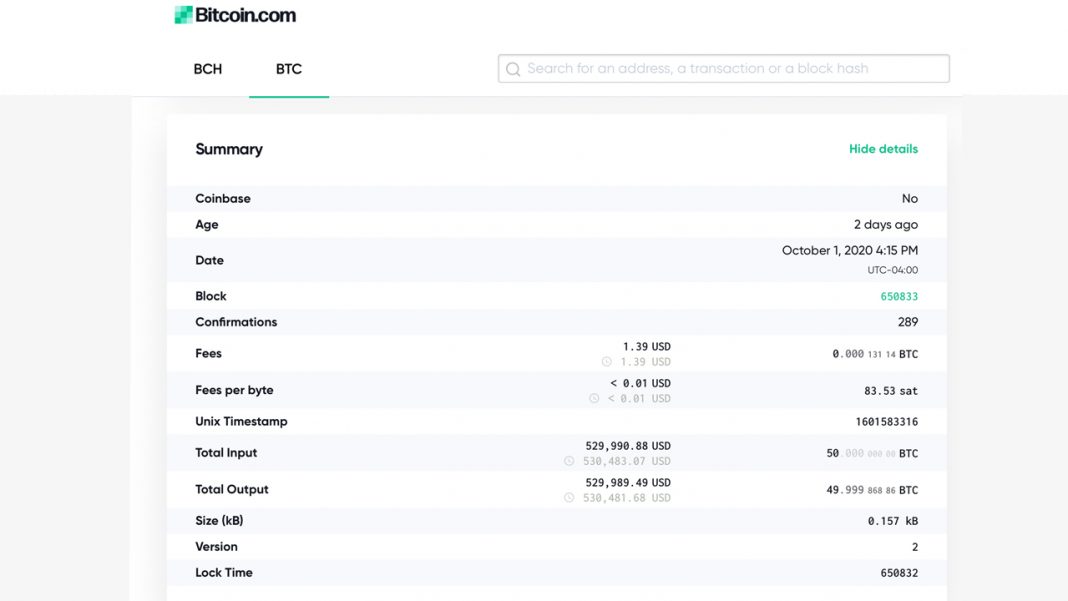Click the Total Input 50 BTC amount
Screen dimensions: 1068x601
(x=872, y=453)
